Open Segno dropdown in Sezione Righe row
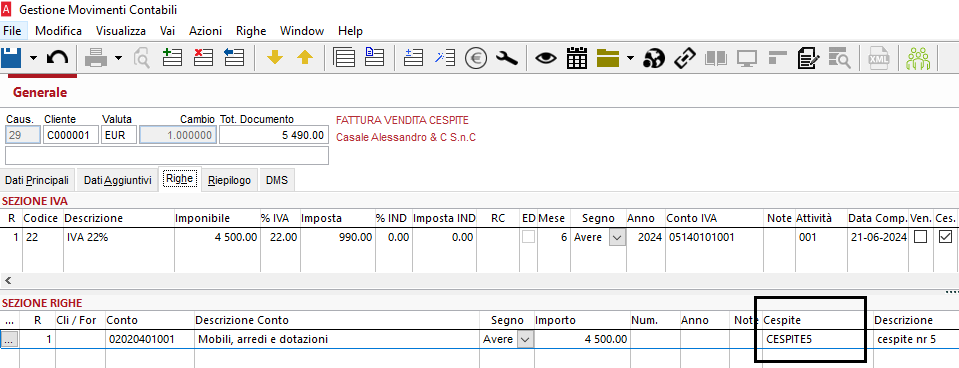This screenshot has width=959, height=368. 525,339
